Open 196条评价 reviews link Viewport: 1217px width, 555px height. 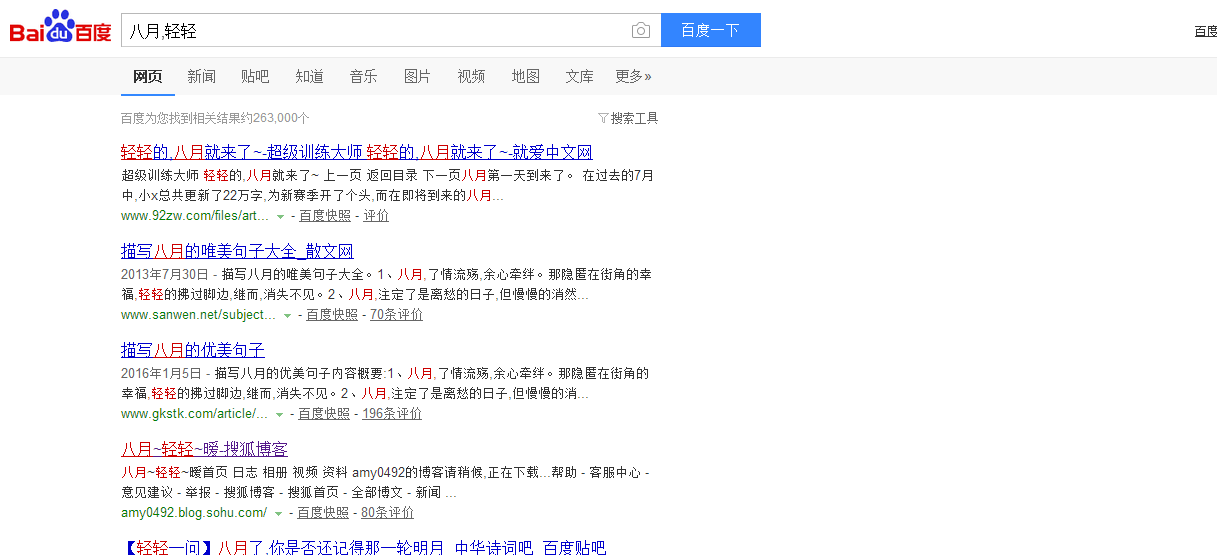click(x=392, y=413)
